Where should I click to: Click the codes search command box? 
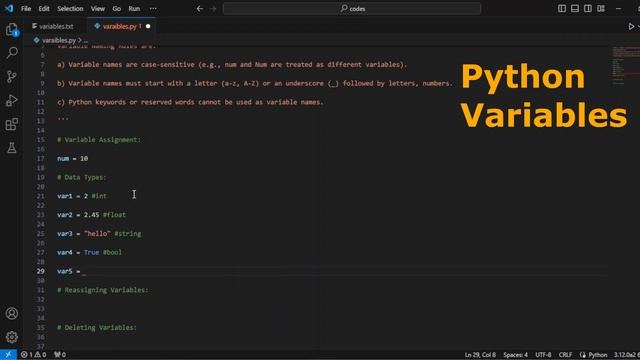pyautogui.click(x=352, y=9)
